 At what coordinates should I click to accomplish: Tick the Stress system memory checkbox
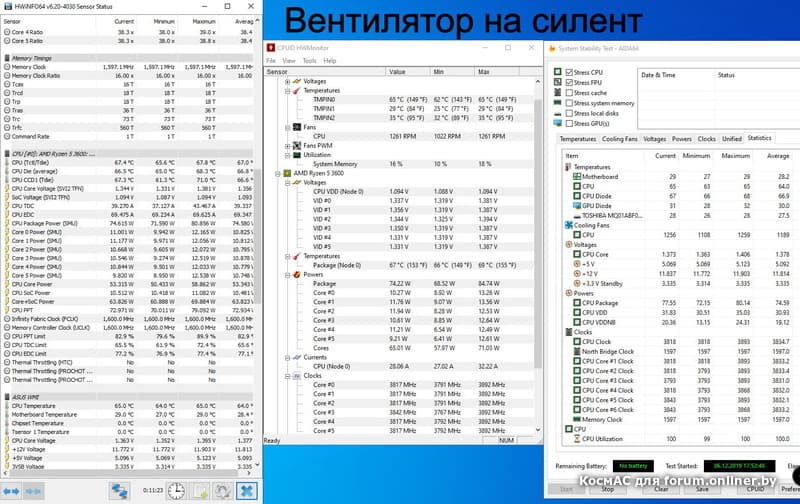(569, 103)
